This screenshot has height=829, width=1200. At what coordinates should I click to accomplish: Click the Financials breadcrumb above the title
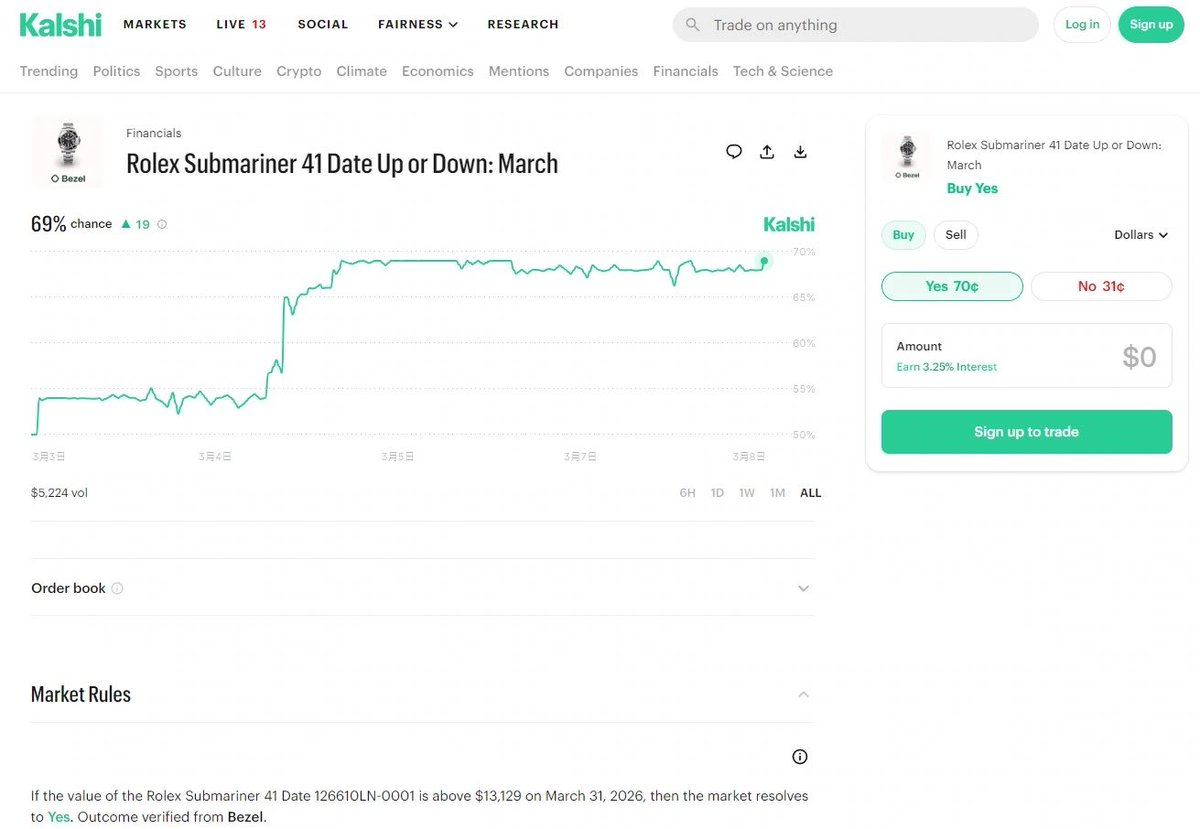(154, 133)
